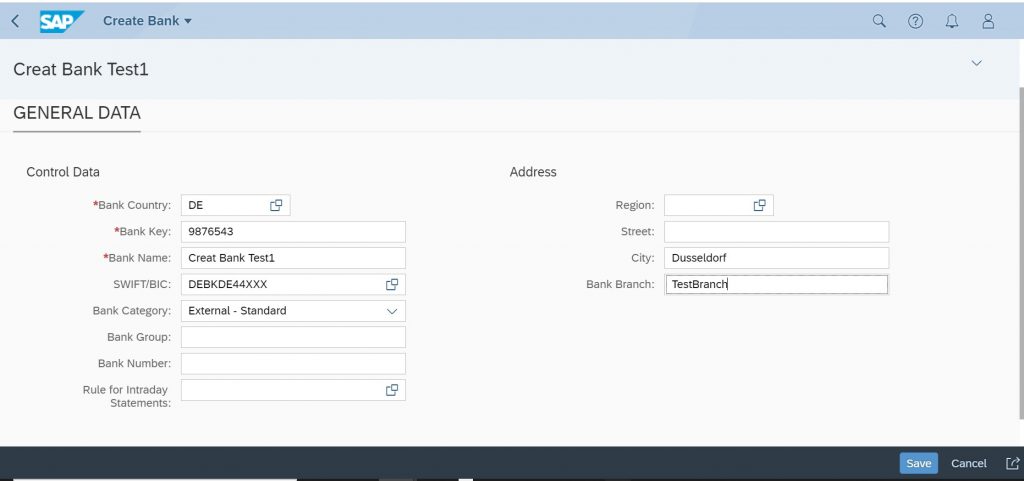Click the Rule for Intraday Statements label
The width and height of the screenshot is (1024, 481).
(x=127, y=396)
